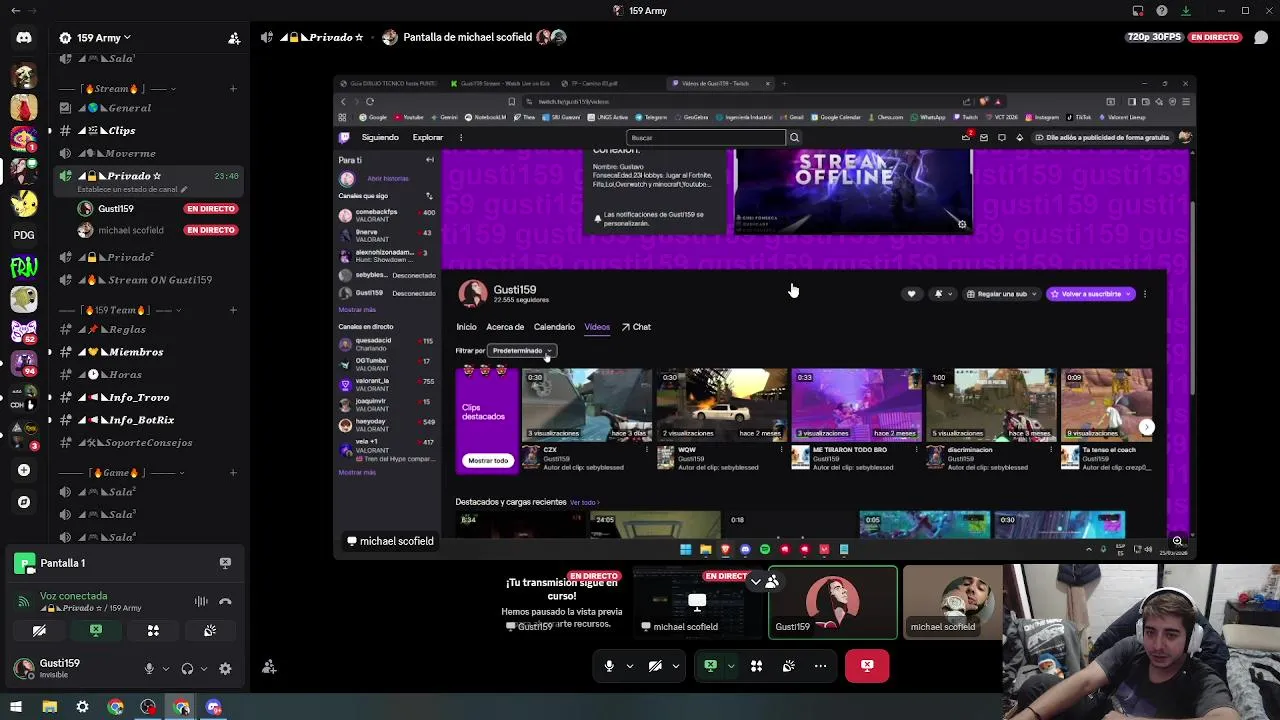Open discover servers compass icon

(x=24, y=502)
